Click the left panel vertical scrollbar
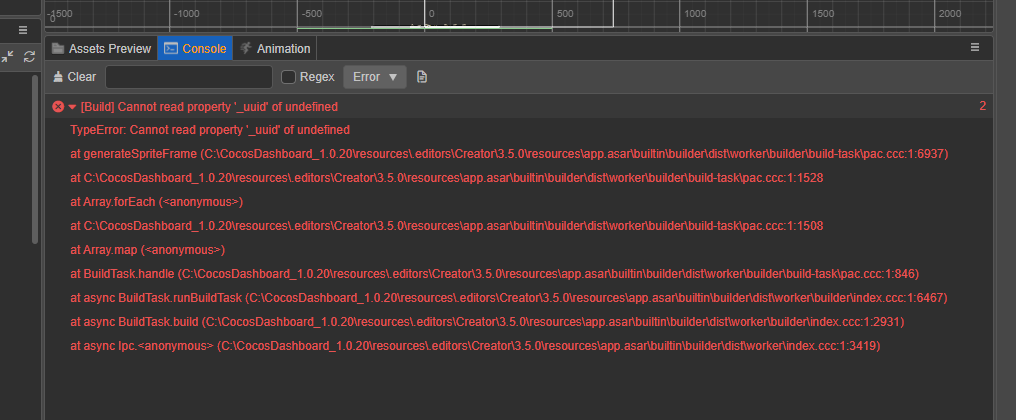Screen dimensions: 1016x420 coord(35,159)
